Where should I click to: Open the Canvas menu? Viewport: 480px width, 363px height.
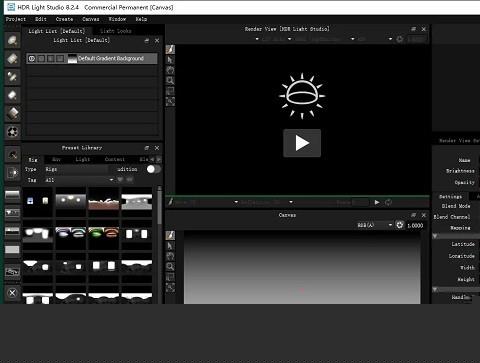click(x=91, y=19)
